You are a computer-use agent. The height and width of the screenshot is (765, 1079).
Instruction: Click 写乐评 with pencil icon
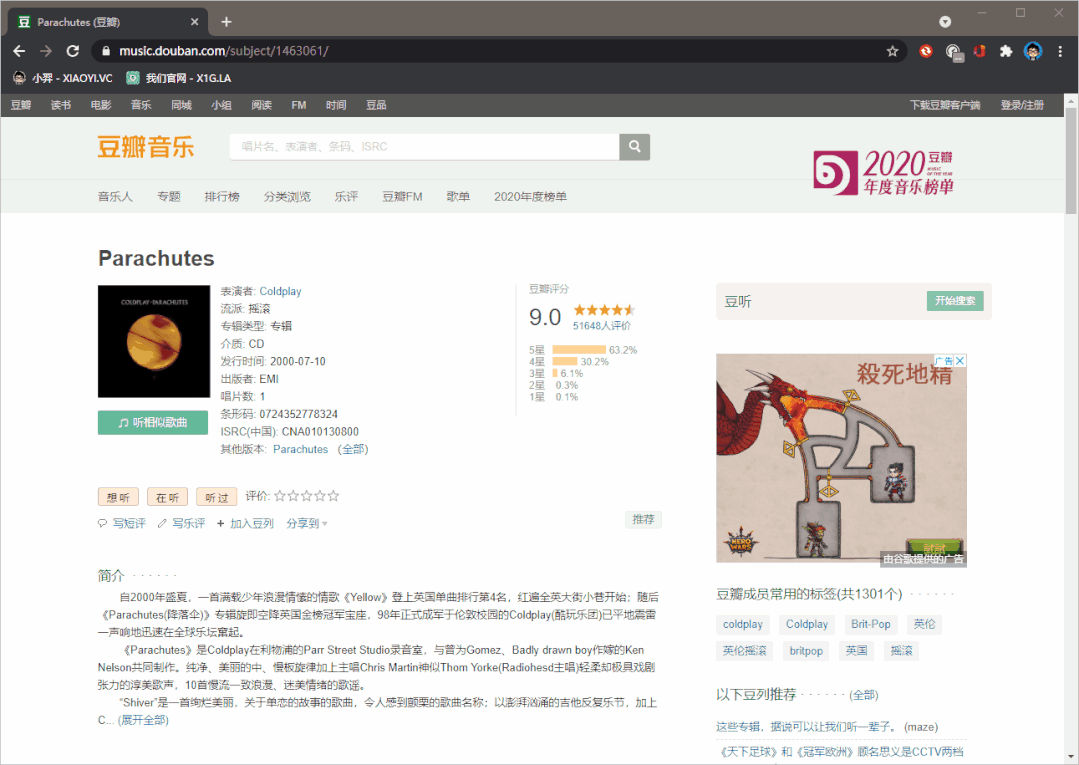tap(182, 524)
